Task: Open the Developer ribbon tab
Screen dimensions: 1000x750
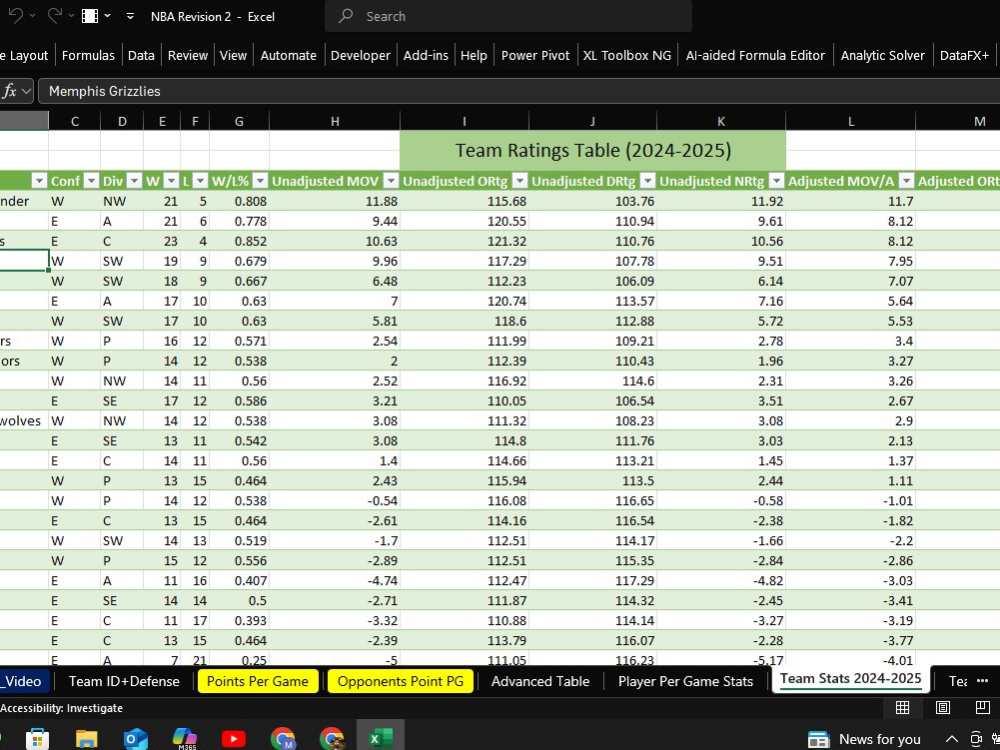Action: pyautogui.click(x=360, y=55)
